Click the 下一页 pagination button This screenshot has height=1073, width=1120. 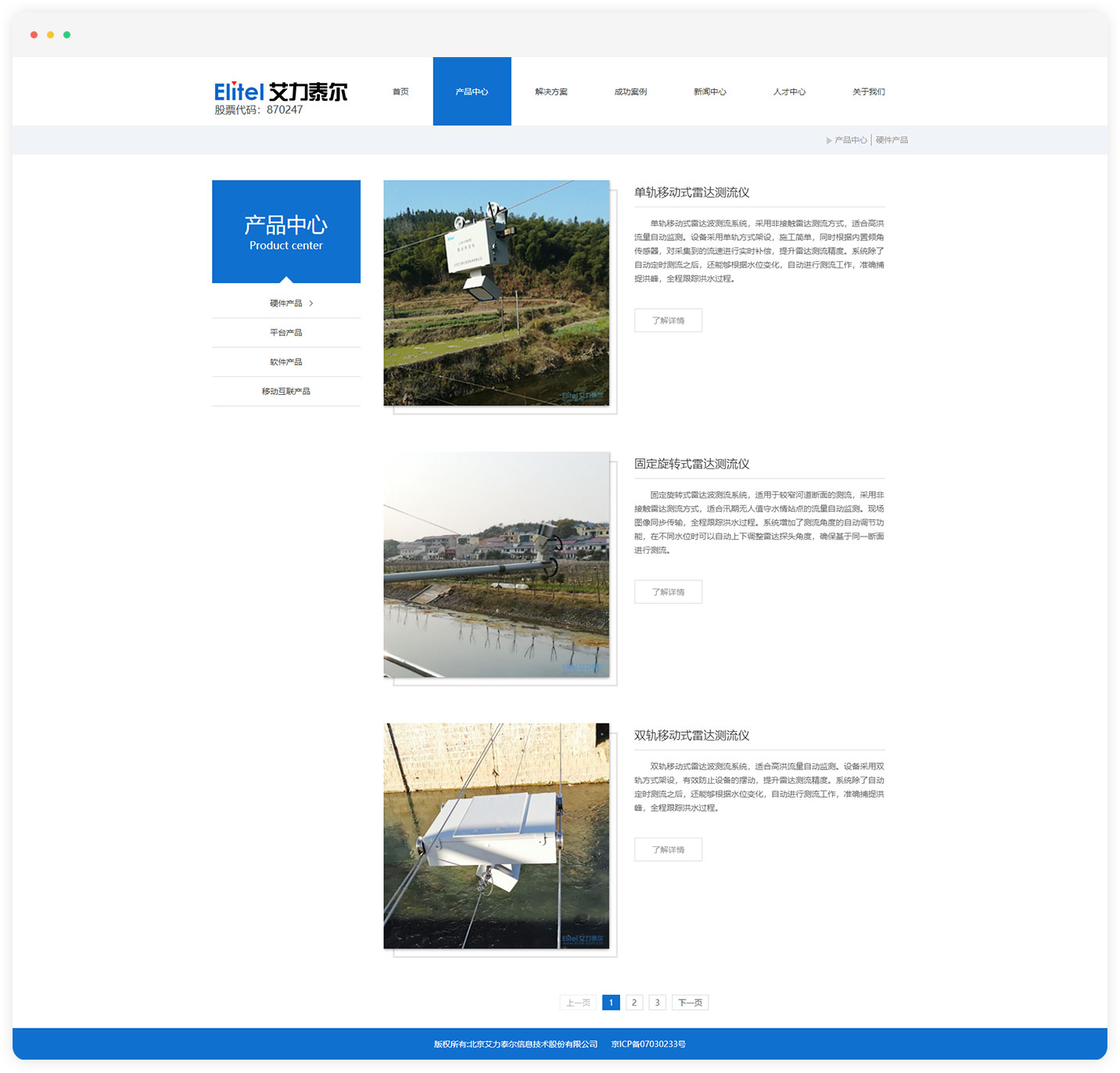click(690, 1003)
